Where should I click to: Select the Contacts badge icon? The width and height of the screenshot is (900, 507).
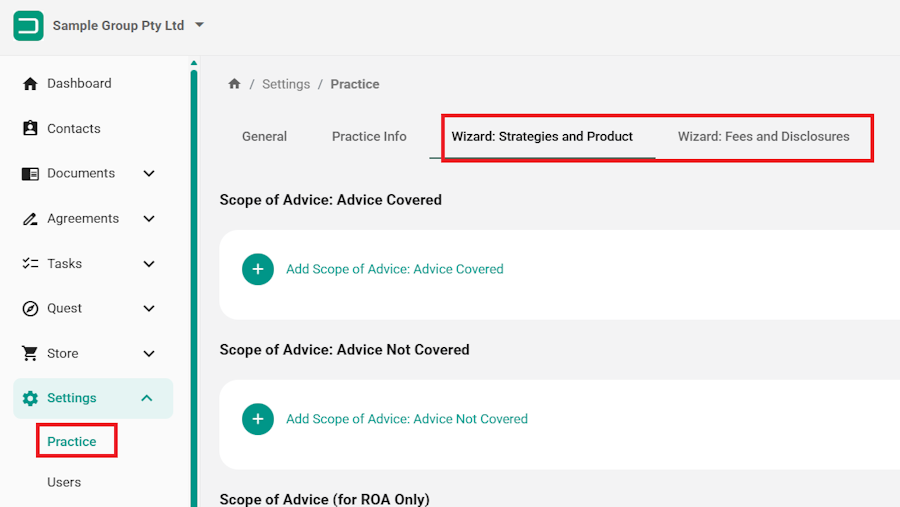coord(30,128)
